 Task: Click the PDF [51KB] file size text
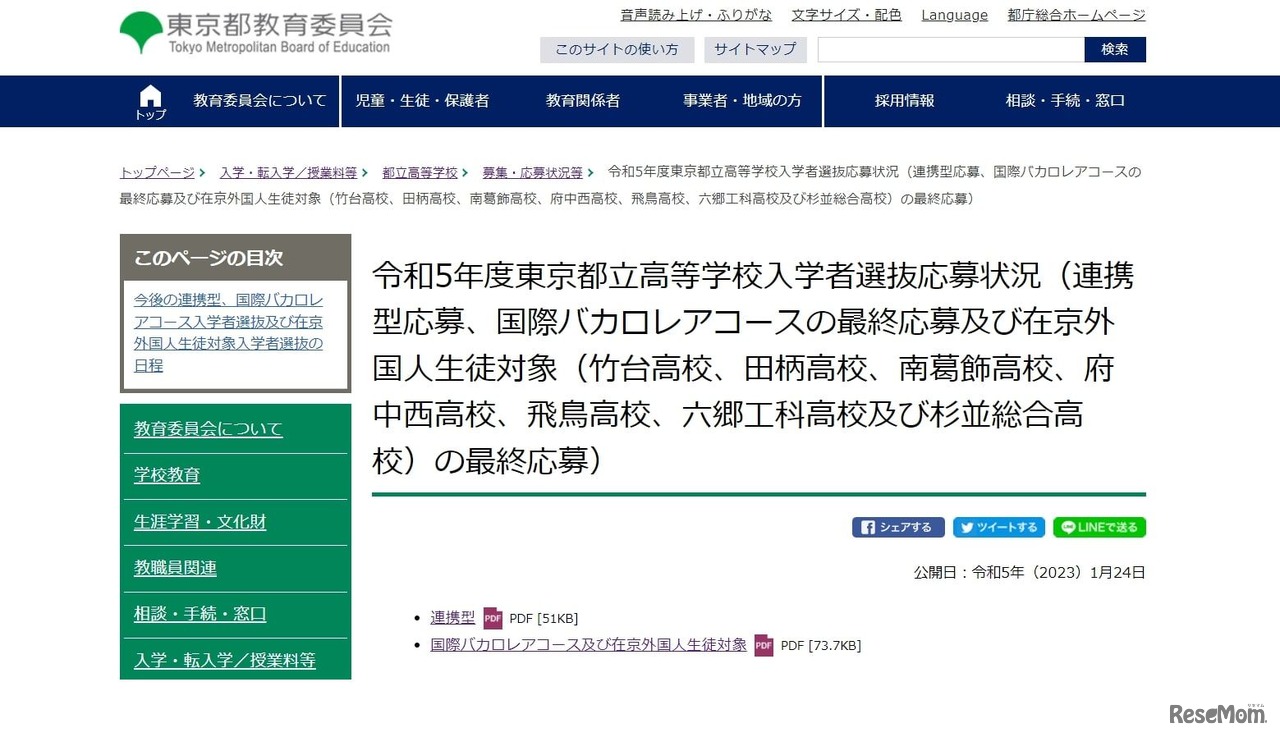pyautogui.click(x=544, y=618)
